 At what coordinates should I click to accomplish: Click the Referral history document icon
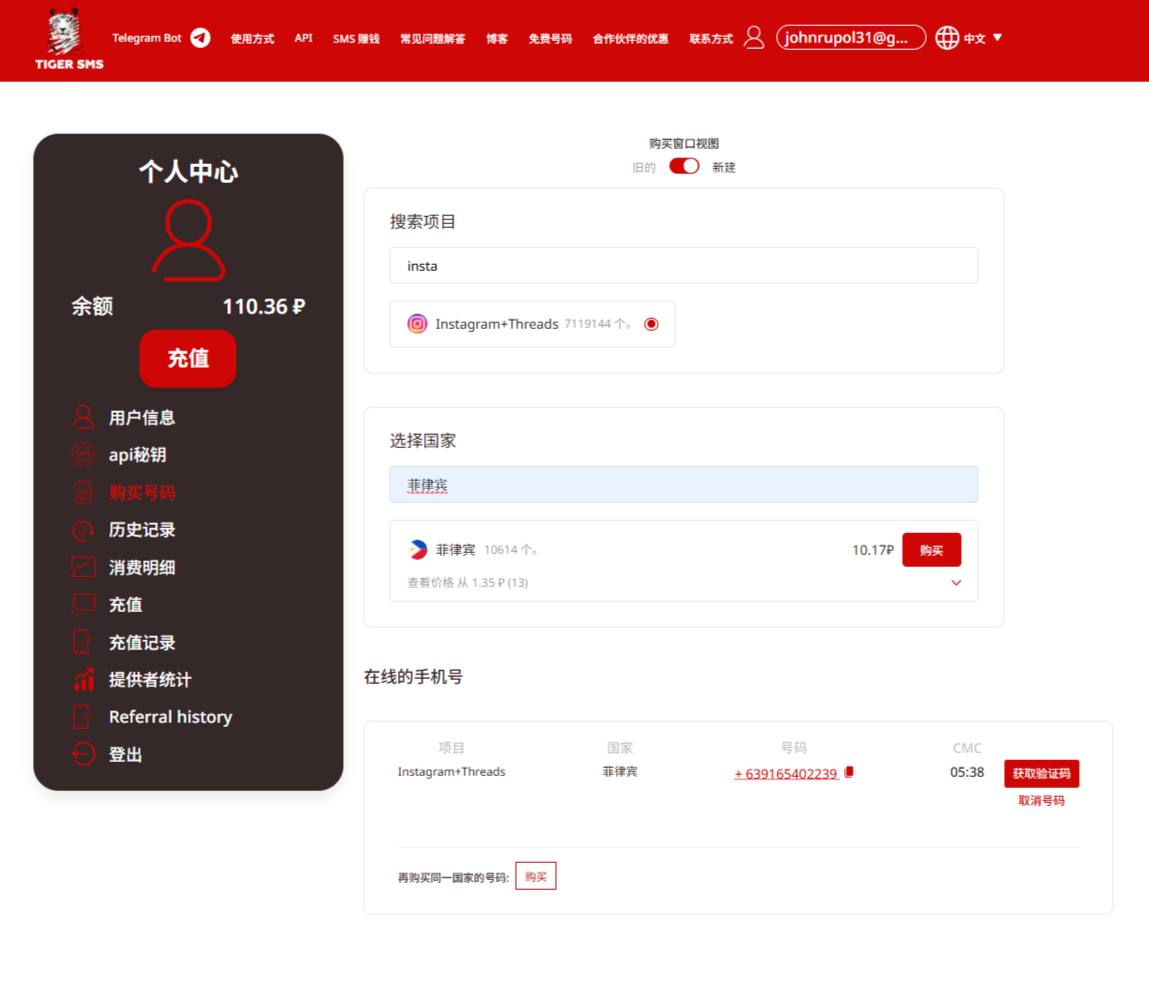click(83, 716)
